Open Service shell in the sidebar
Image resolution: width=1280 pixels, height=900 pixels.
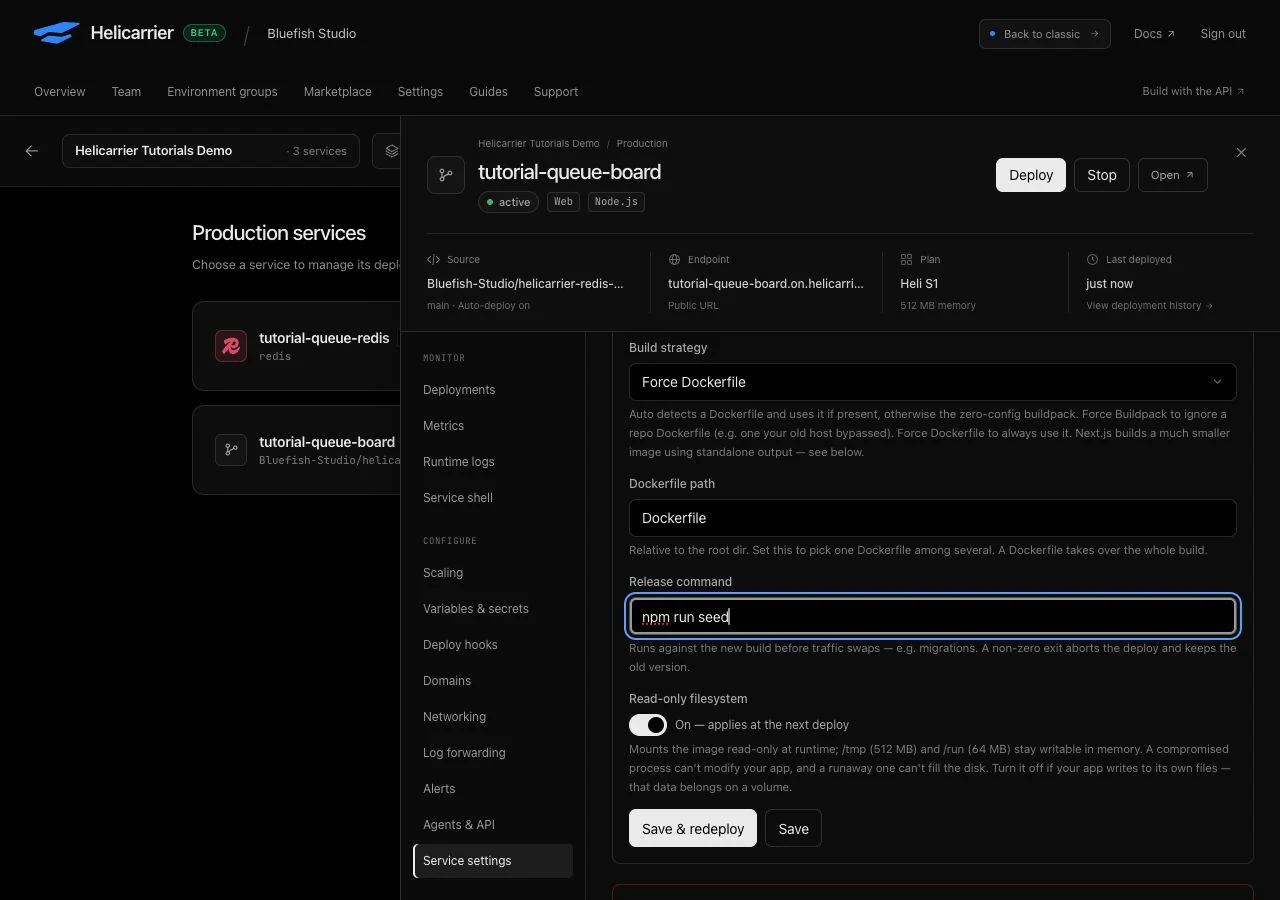coord(493,498)
